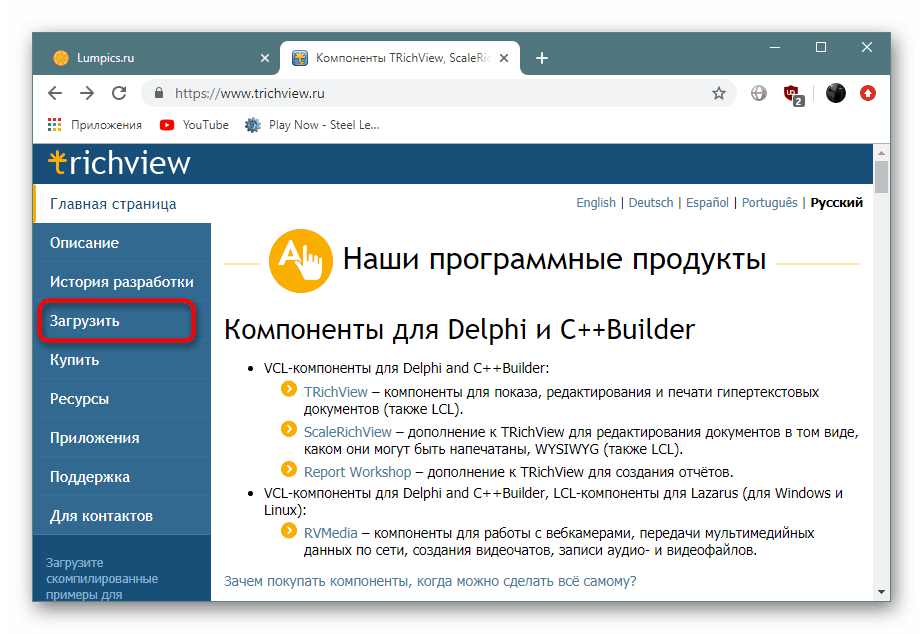Click the Компоненты для Delphi и C++Builder heading
Viewport: 923px width, 634px height.
coord(459,330)
